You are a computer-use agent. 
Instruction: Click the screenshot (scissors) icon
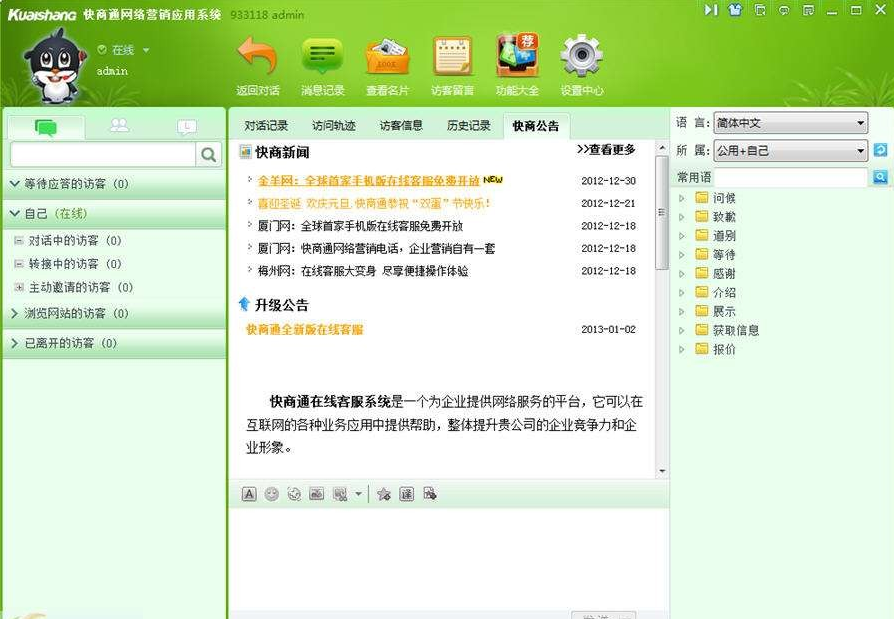click(x=340, y=494)
